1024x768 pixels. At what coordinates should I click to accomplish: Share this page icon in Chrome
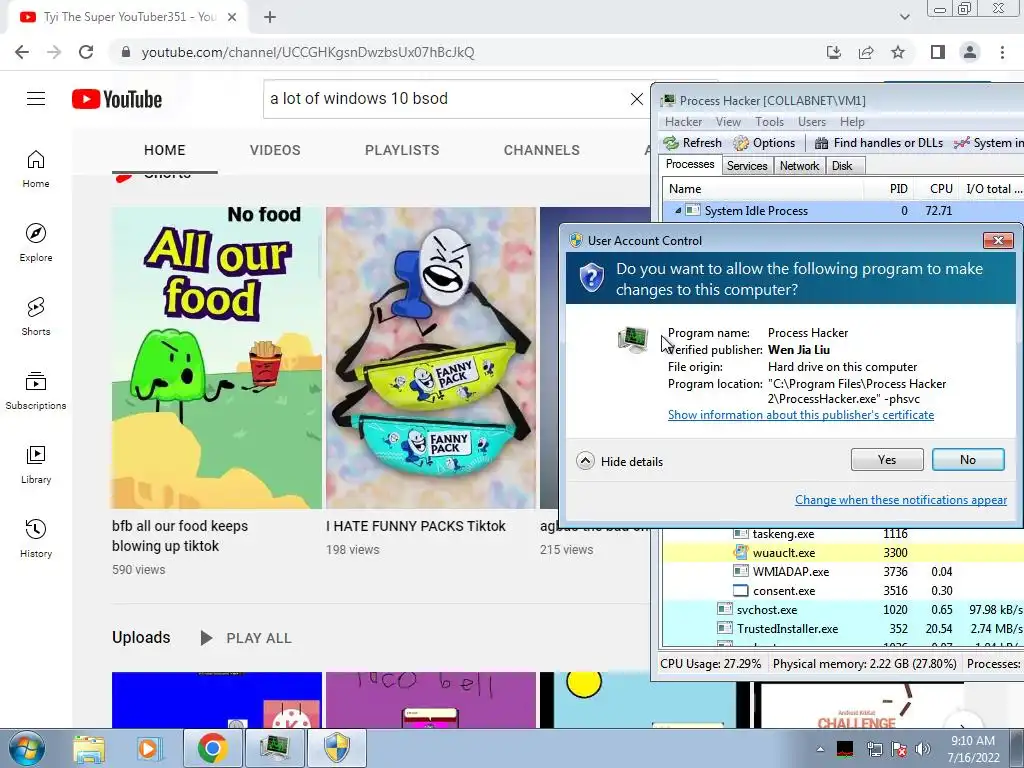(866, 52)
